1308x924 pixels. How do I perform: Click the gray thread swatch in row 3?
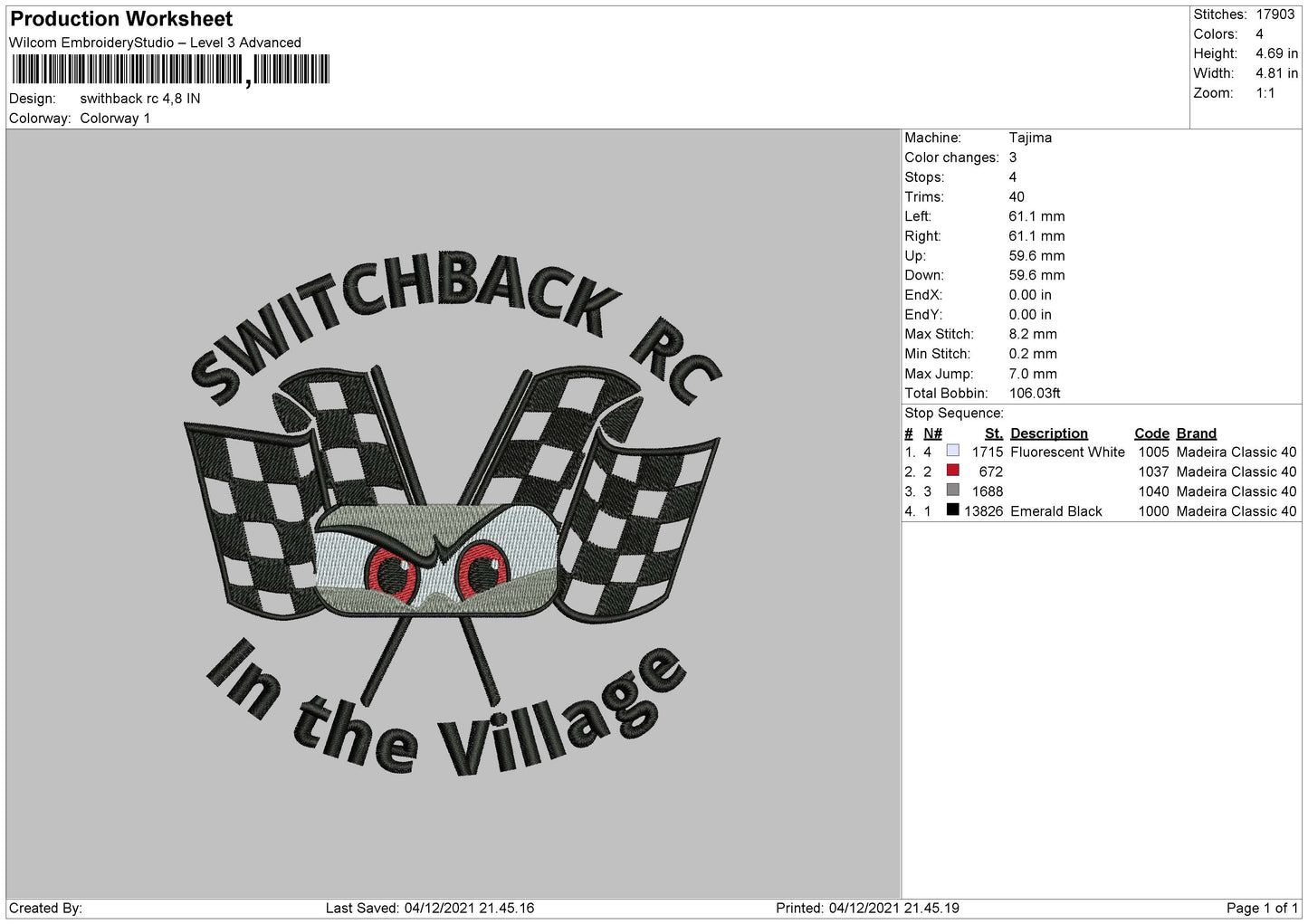click(x=952, y=491)
